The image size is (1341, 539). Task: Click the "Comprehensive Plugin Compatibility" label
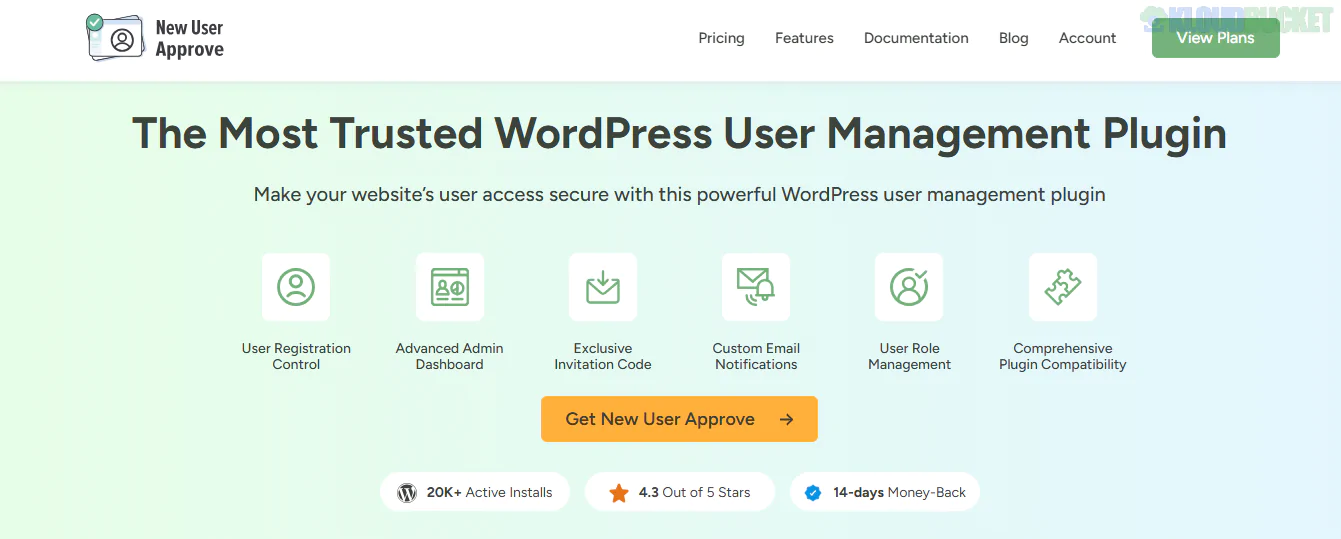(x=1063, y=357)
